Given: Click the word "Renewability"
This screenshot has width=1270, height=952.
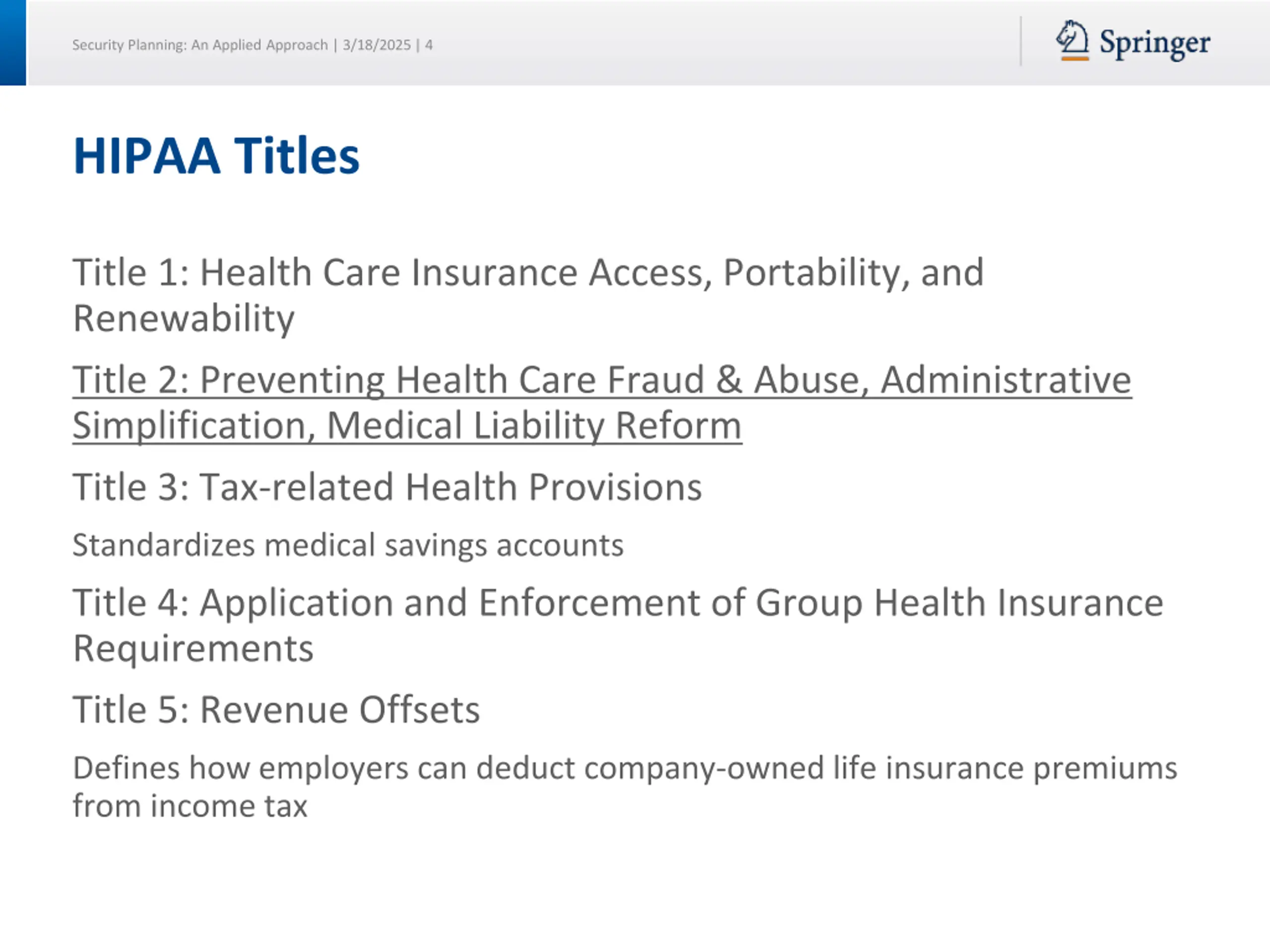Looking at the screenshot, I should coord(184,318).
